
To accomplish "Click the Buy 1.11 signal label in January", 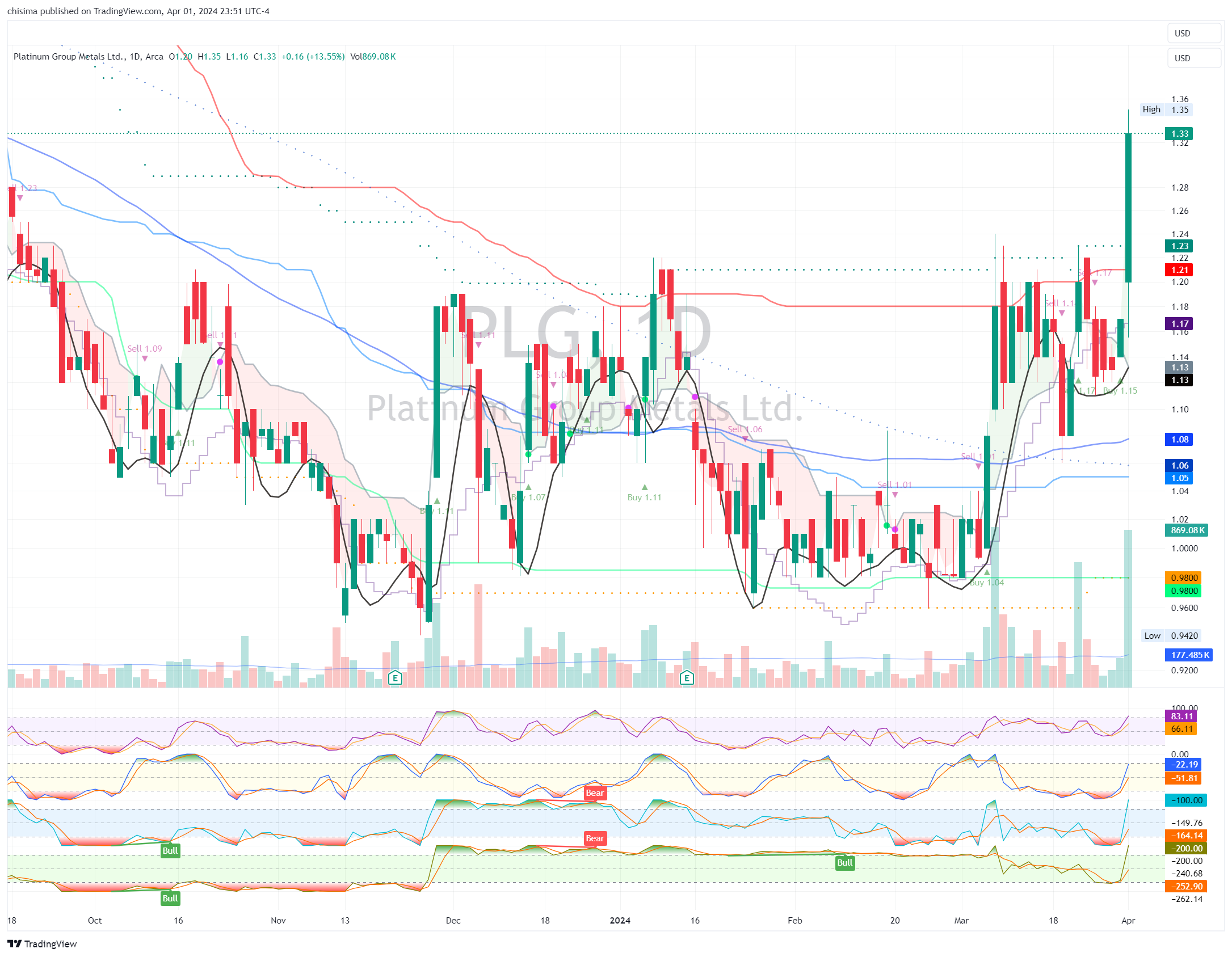I will (x=644, y=498).
